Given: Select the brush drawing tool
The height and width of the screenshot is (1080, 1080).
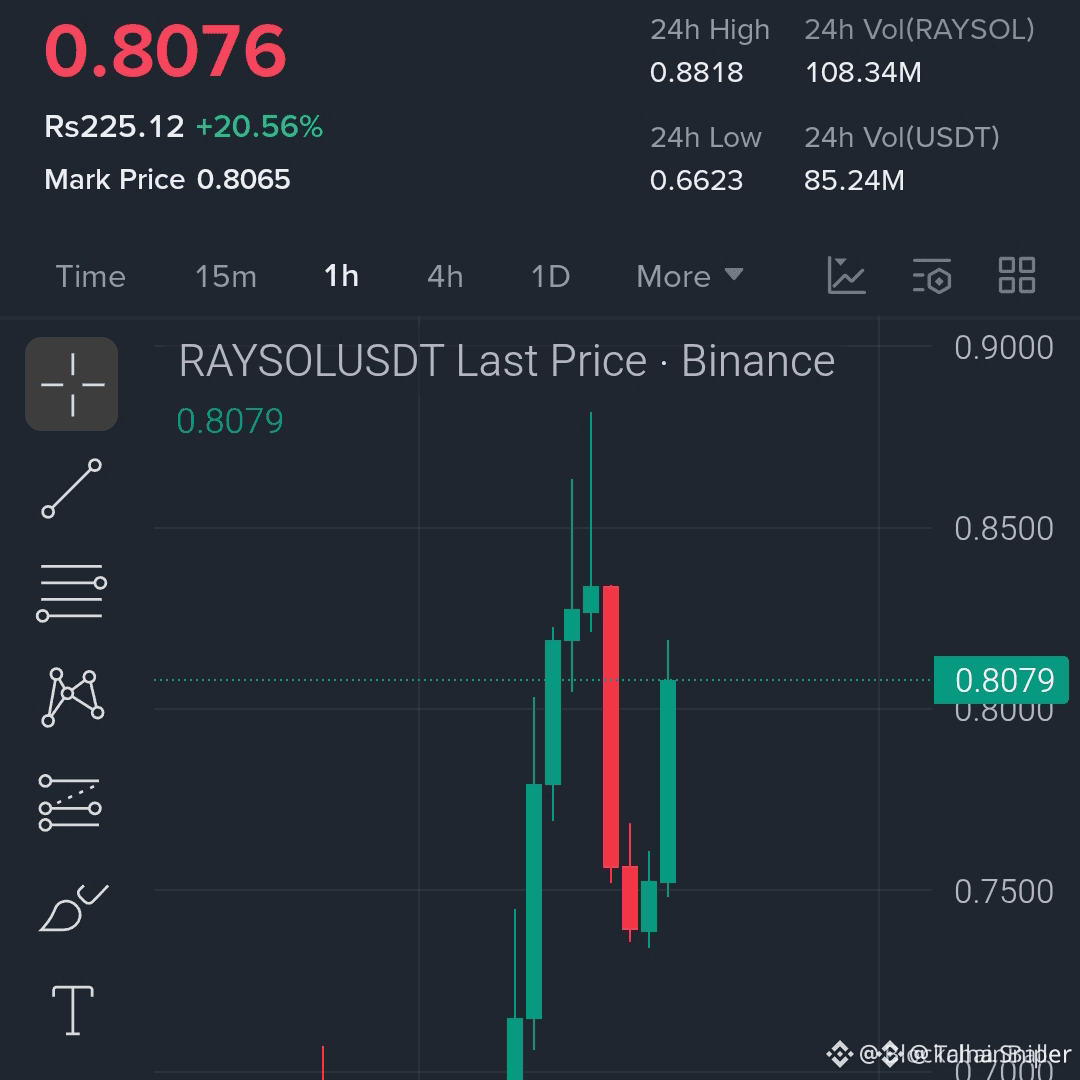Looking at the screenshot, I should click(73, 908).
